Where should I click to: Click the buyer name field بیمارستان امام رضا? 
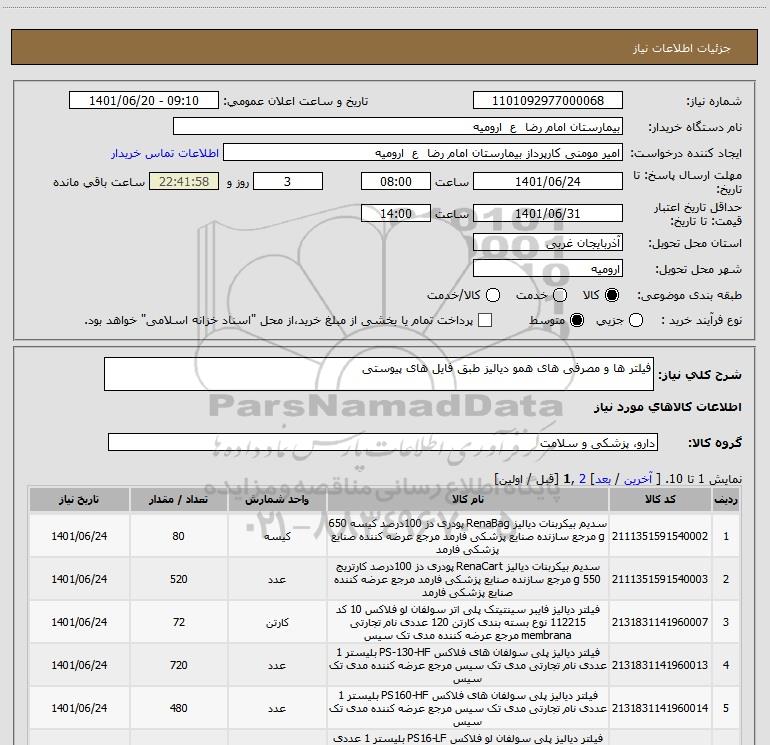click(398, 126)
